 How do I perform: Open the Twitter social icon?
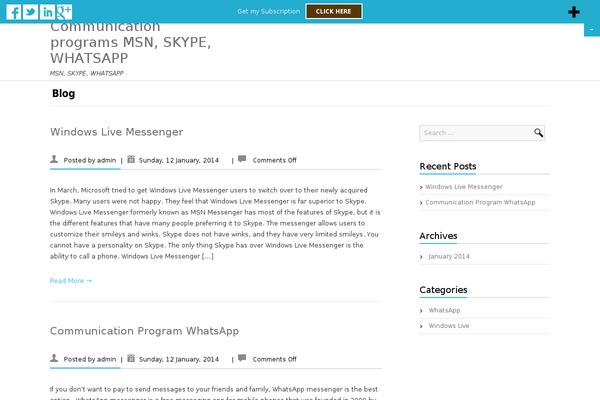pos(30,12)
